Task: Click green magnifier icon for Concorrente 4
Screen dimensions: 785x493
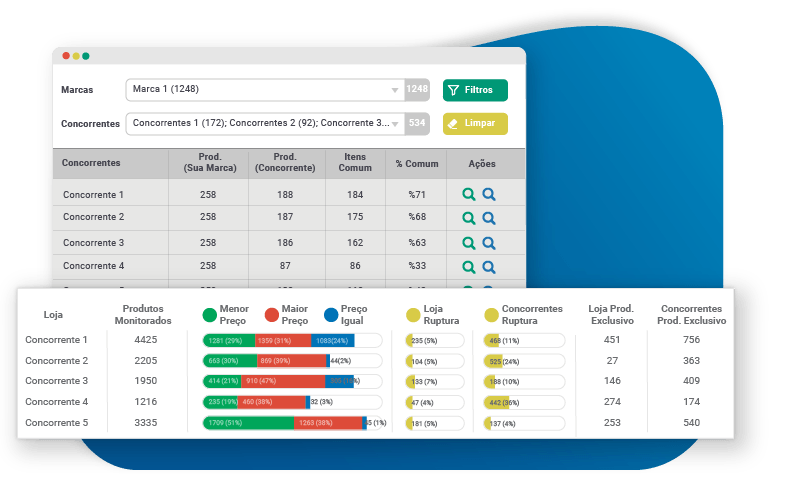Action: [x=468, y=267]
